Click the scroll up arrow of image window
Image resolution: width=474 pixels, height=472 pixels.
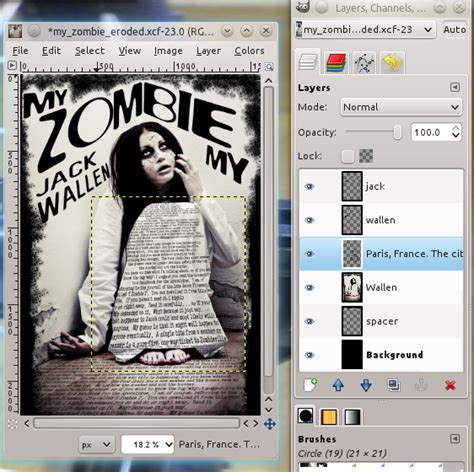(x=268, y=81)
